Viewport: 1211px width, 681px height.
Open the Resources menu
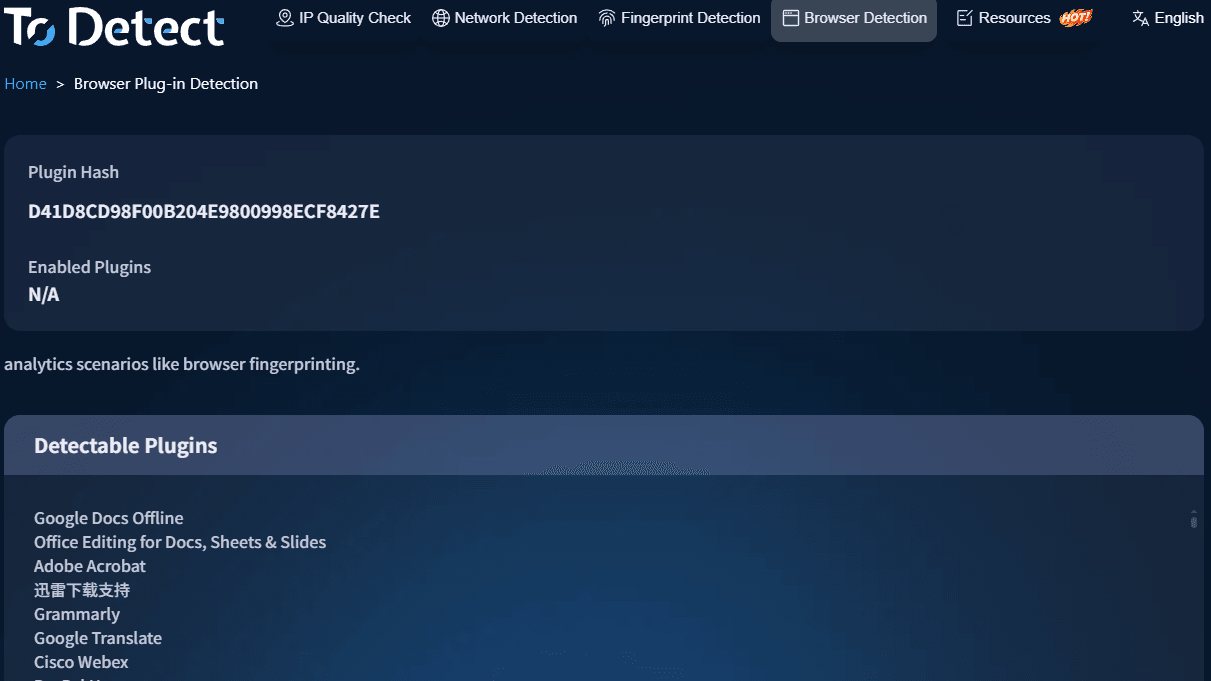point(1024,18)
